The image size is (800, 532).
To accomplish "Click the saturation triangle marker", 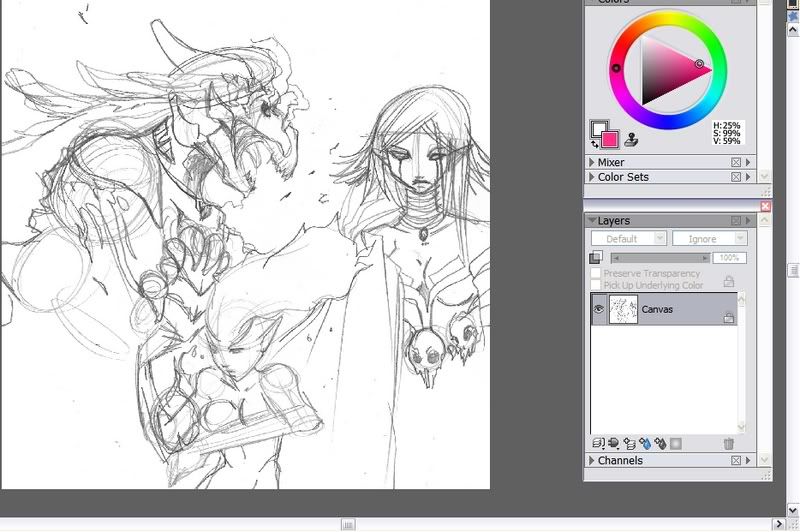I will point(699,64).
